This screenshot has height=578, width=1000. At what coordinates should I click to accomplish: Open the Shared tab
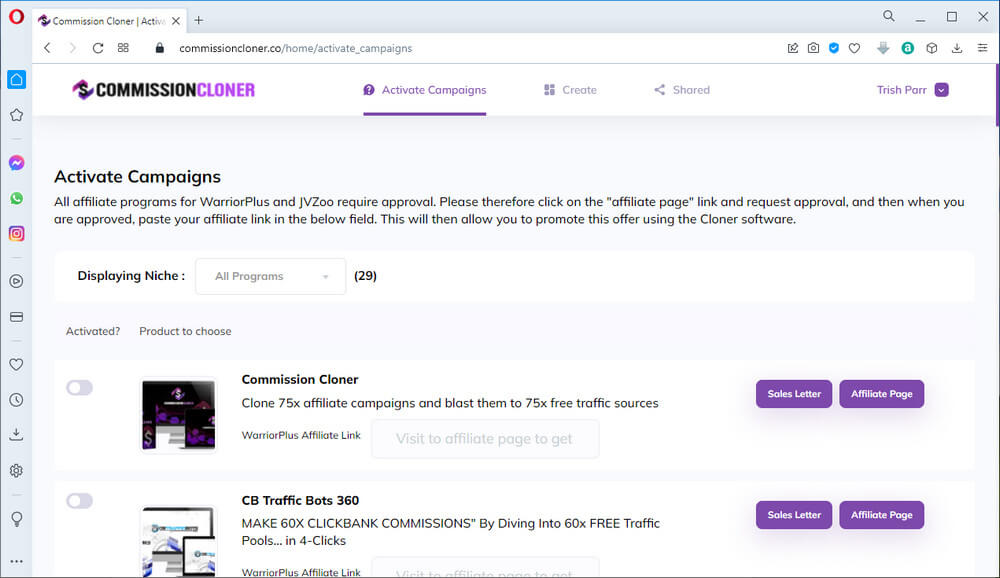tap(682, 90)
